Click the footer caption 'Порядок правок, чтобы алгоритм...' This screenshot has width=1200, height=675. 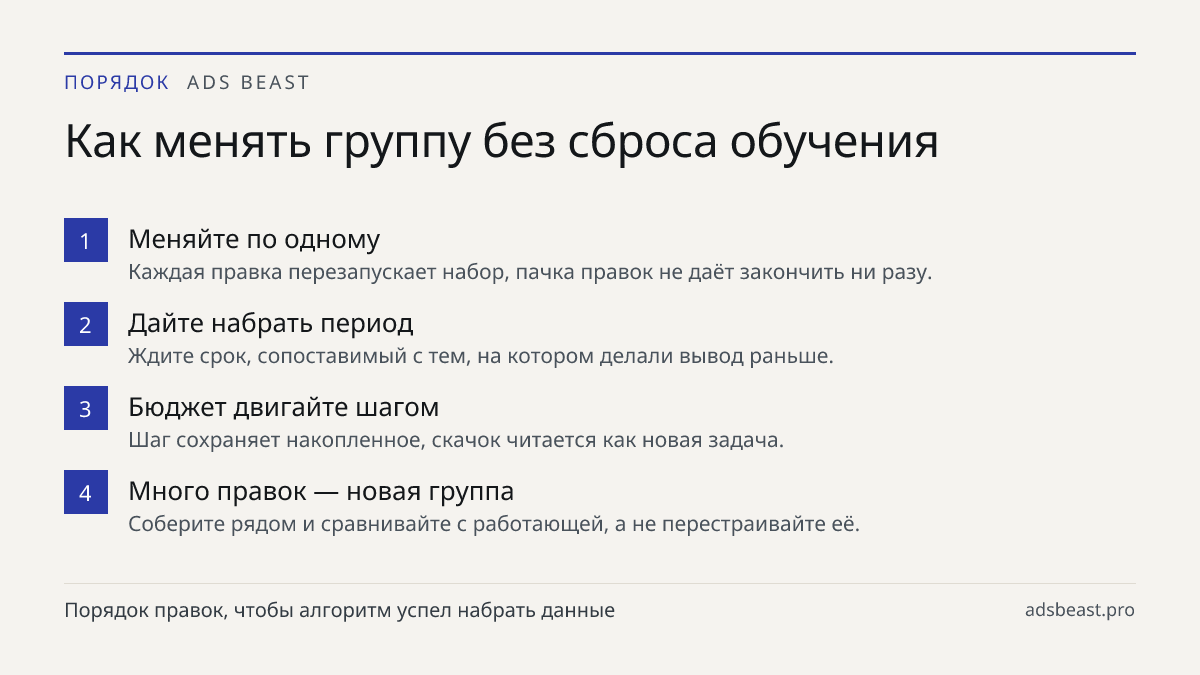[x=339, y=610]
